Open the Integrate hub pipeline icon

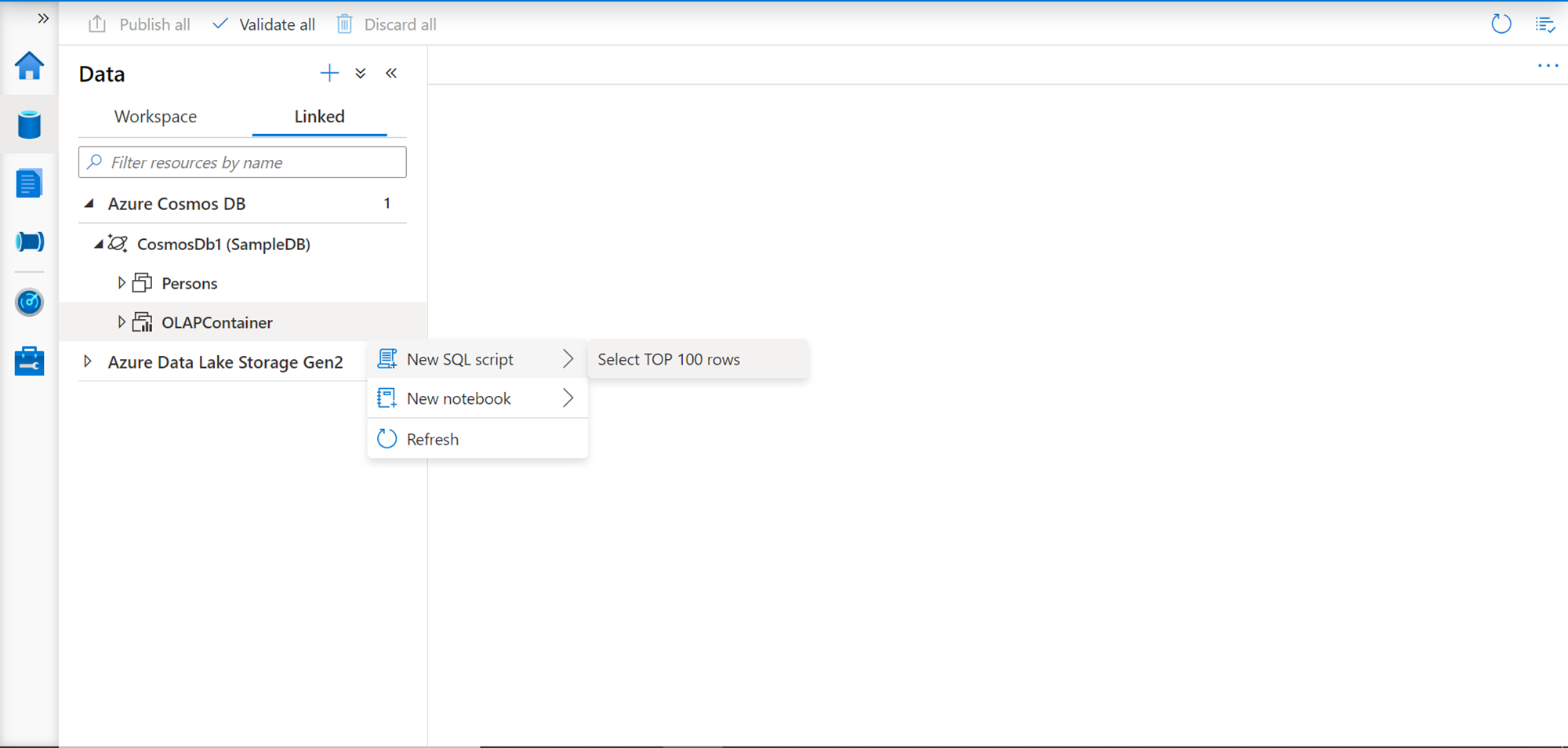29,241
